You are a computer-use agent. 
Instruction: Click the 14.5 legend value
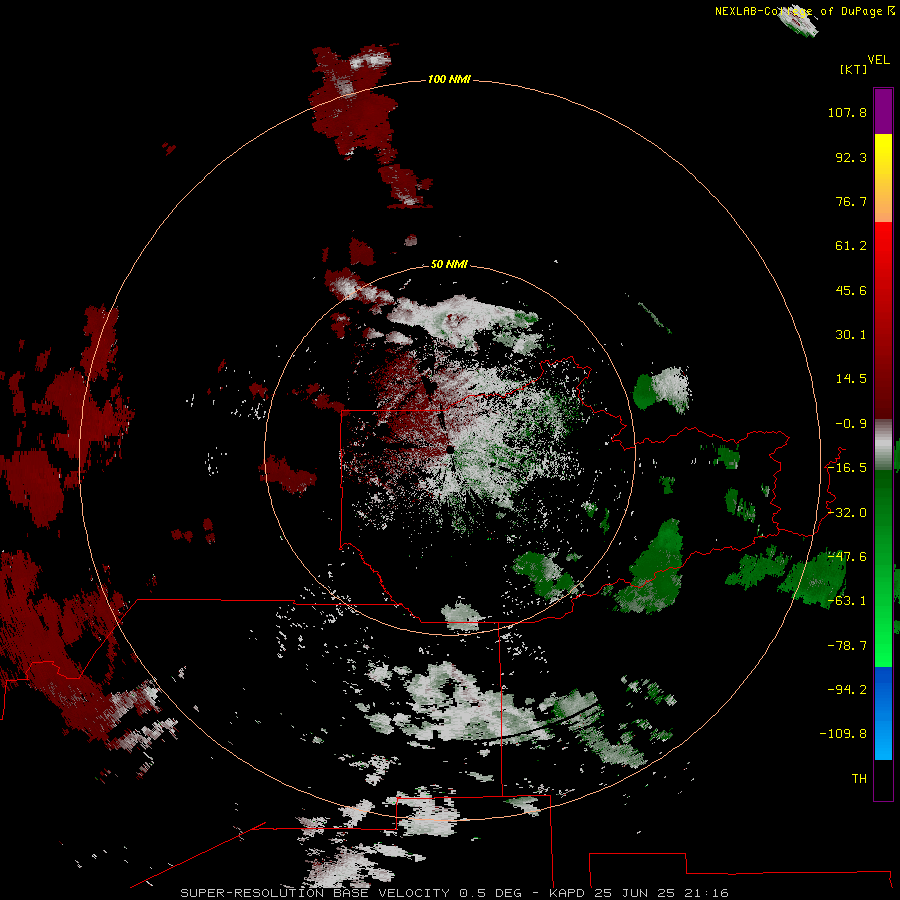coord(851,379)
